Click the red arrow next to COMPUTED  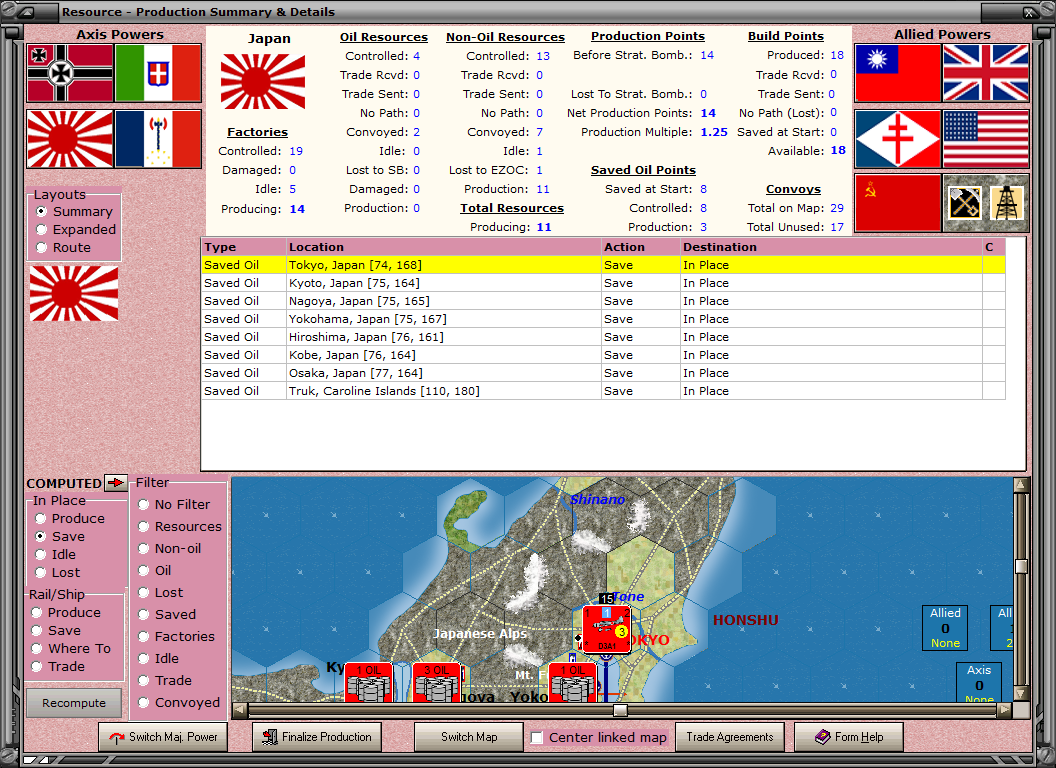[x=116, y=482]
